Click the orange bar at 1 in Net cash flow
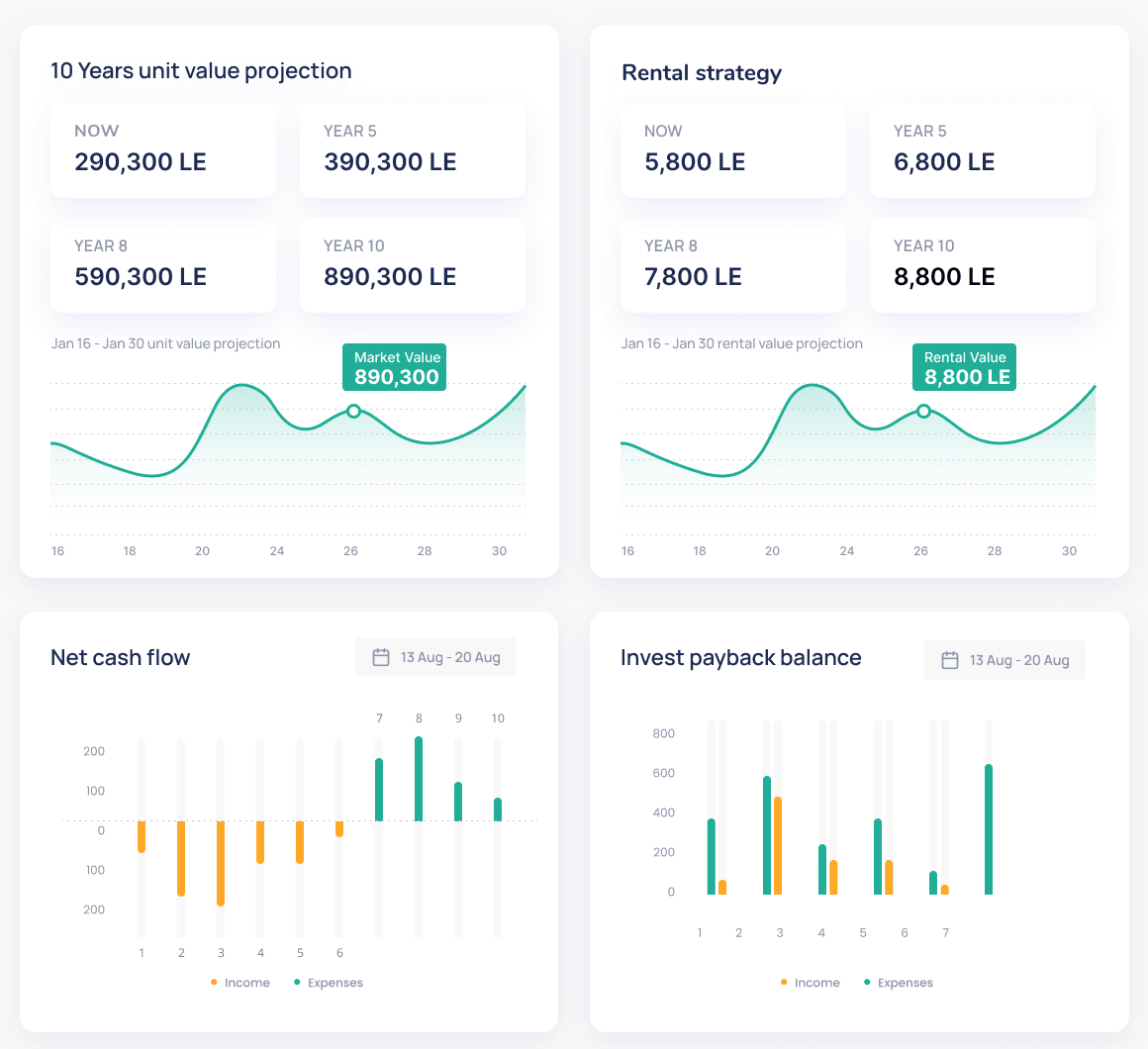This screenshot has height=1049, width=1148. (x=142, y=836)
